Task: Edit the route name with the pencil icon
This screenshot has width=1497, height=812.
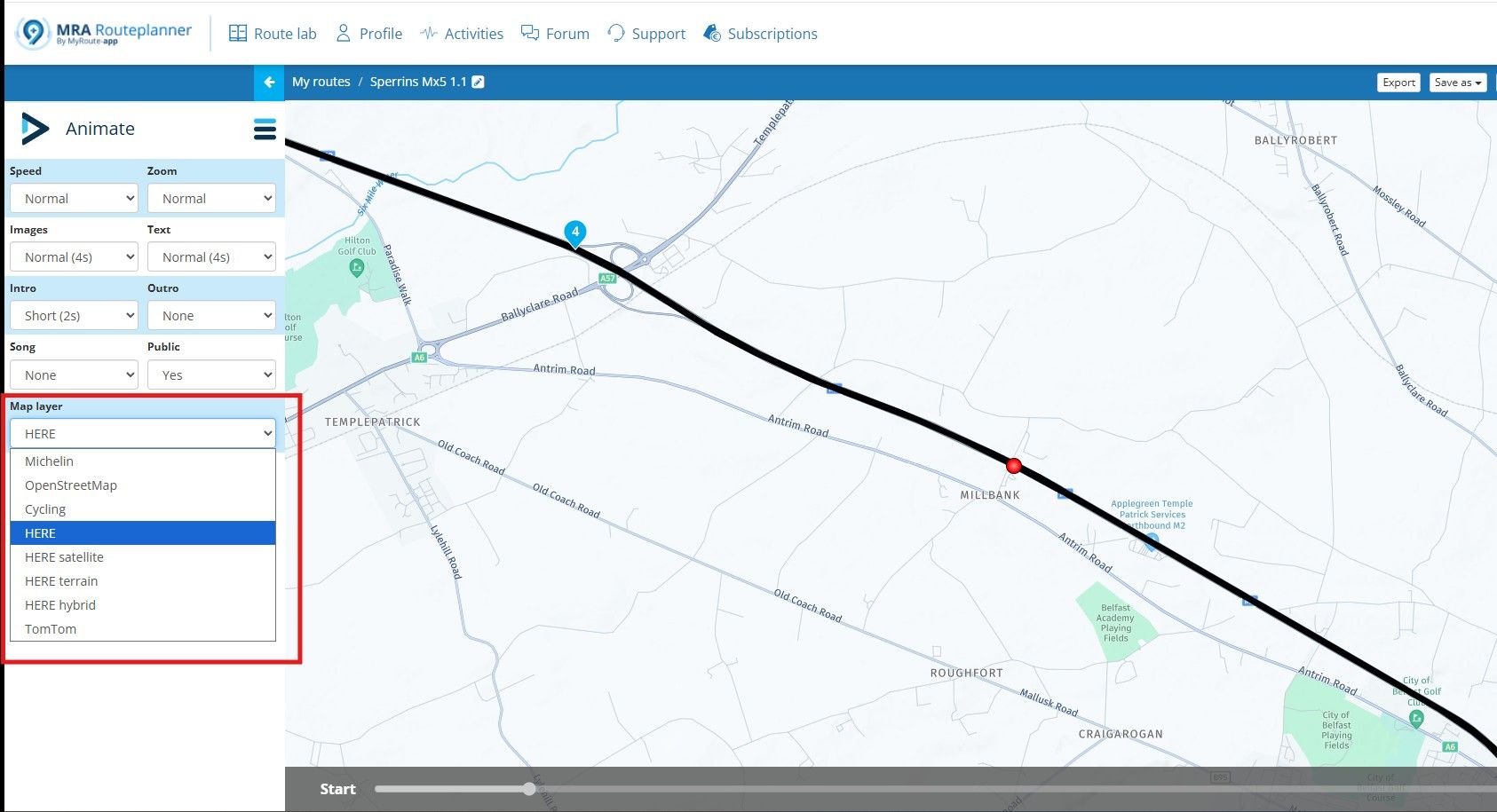Action: coord(478,82)
